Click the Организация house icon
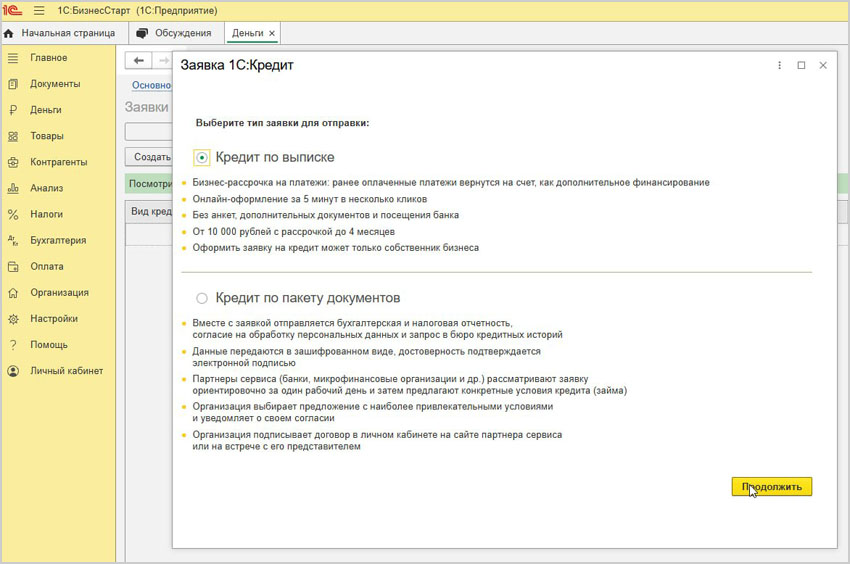The width and height of the screenshot is (850, 564). (13, 293)
